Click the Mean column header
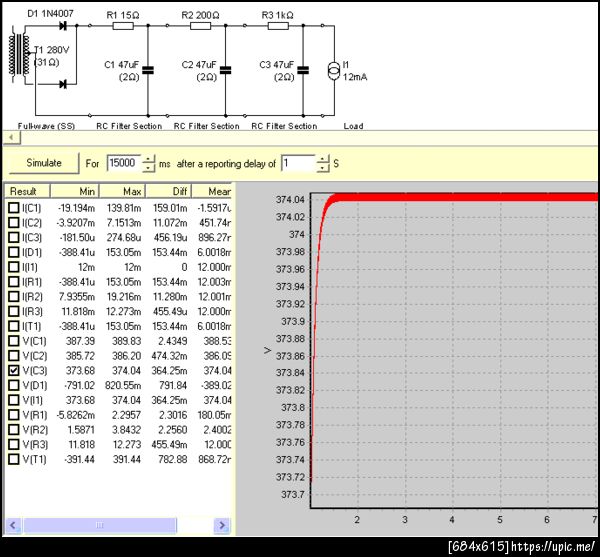This screenshot has width=600, height=557. tap(212, 191)
